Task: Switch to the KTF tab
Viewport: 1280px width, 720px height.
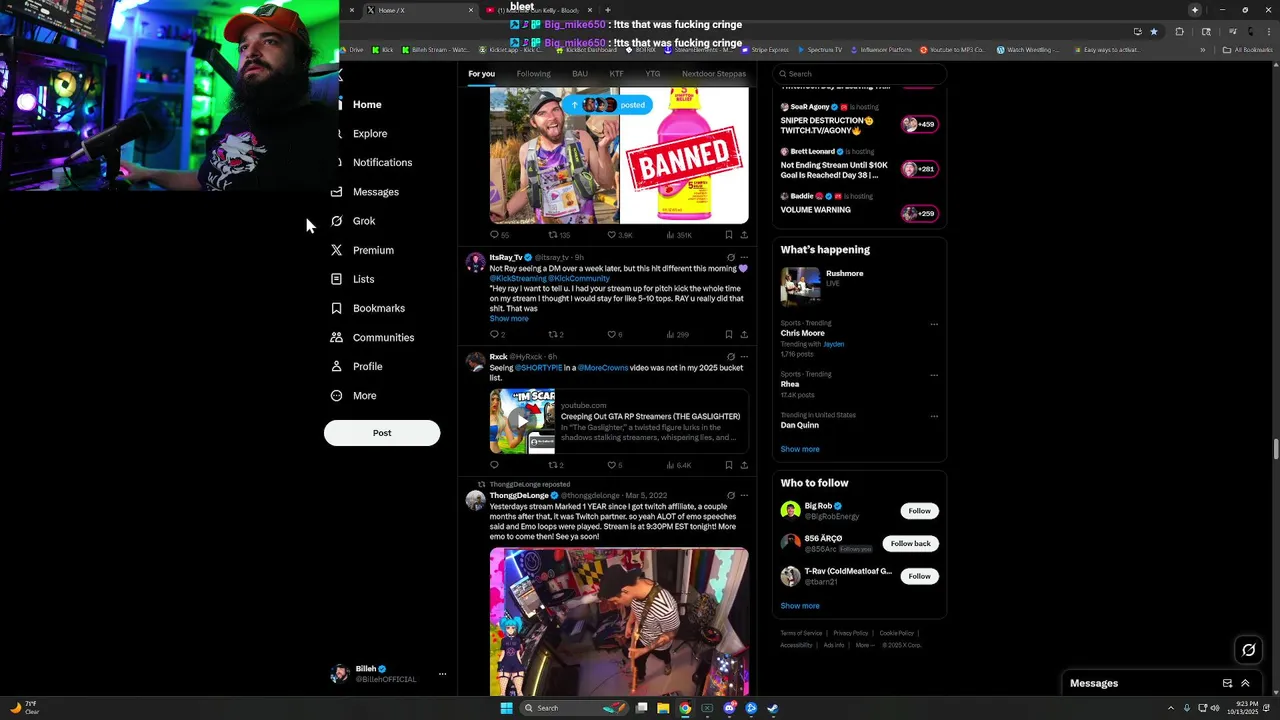Action: [x=617, y=73]
